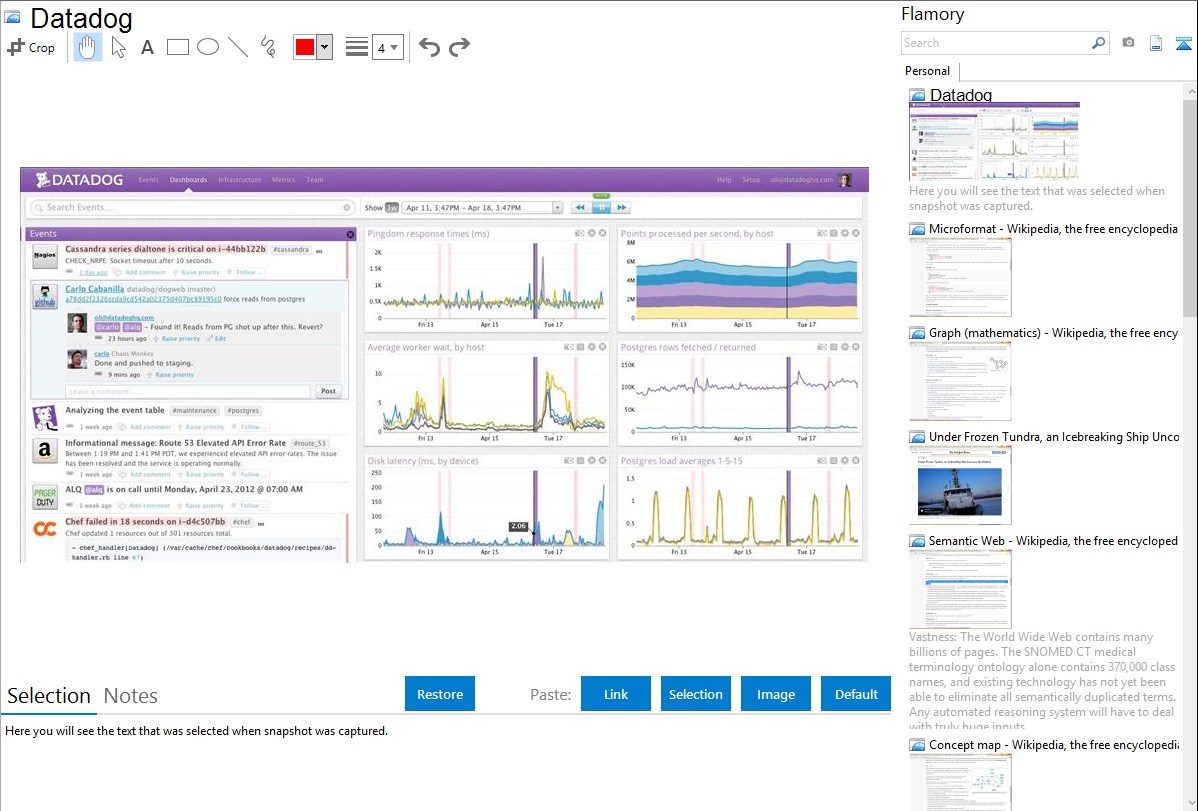Viewport: 1198px width, 811px height.
Task: Click the Flamory search field
Action: 995,43
